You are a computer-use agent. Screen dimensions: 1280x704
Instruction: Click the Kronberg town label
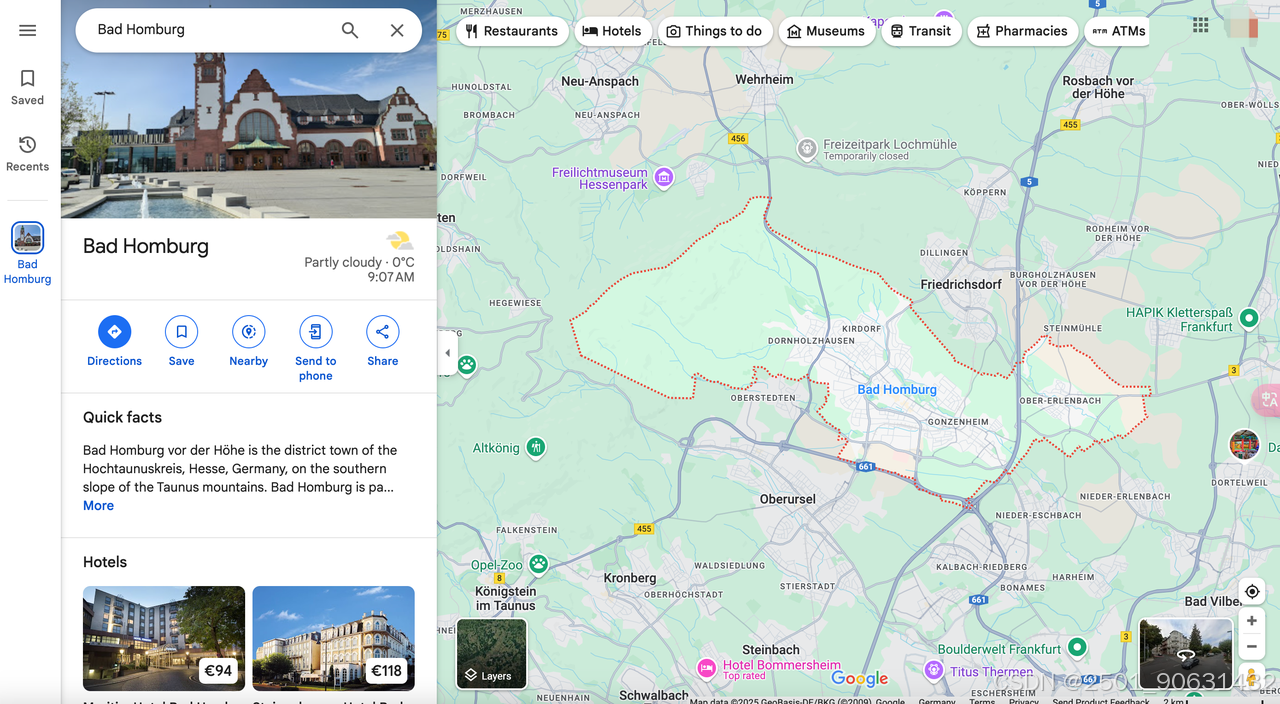click(x=630, y=578)
